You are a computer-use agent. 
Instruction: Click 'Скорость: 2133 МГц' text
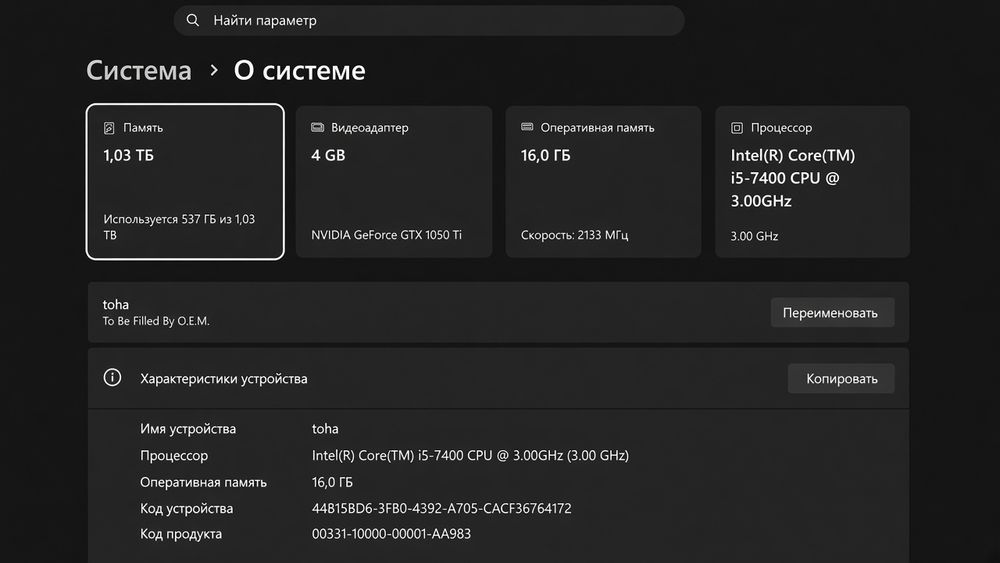[x=575, y=235]
